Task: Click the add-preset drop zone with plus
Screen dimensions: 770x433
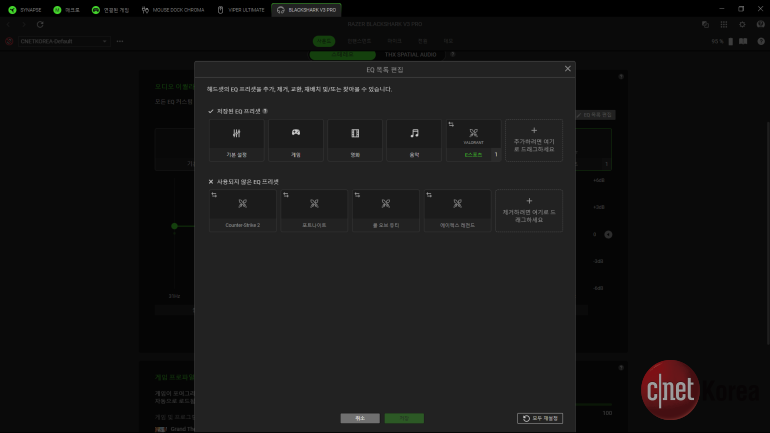Action: [x=534, y=140]
